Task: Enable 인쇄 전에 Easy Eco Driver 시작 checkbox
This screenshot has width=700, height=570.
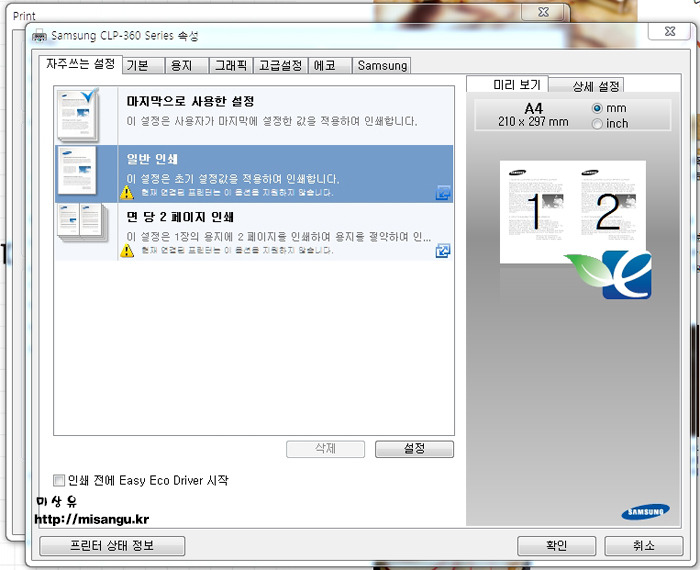Action: click(x=58, y=480)
